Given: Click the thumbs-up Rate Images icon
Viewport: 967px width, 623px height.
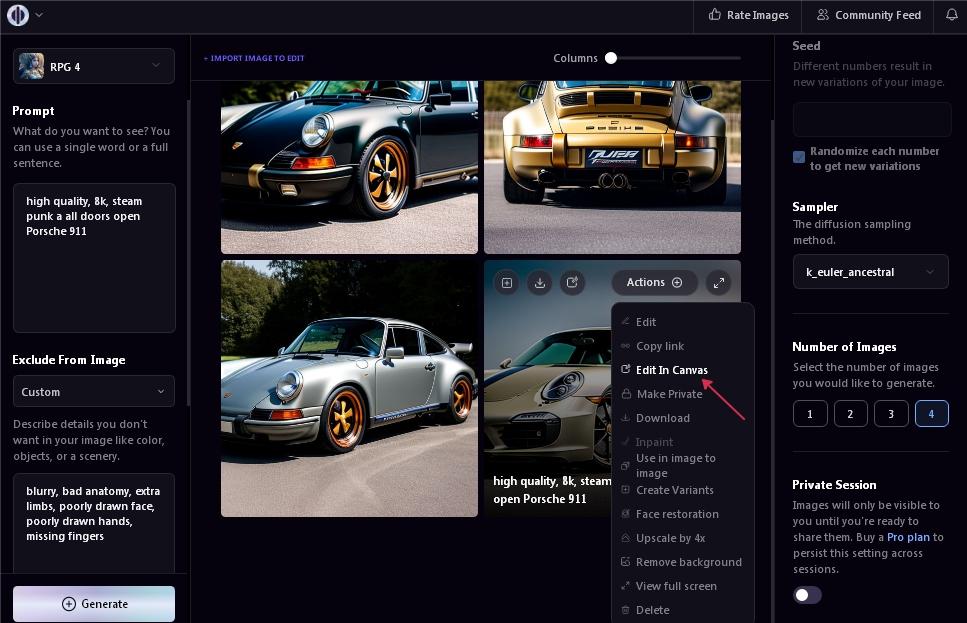Looking at the screenshot, I should coord(715,15).
